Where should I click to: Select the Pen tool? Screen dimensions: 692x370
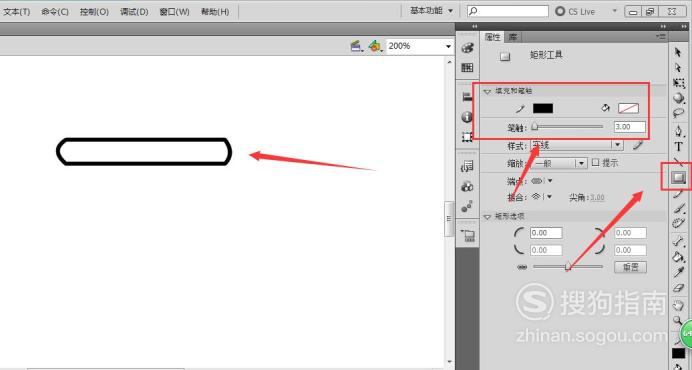coord(678,131)
